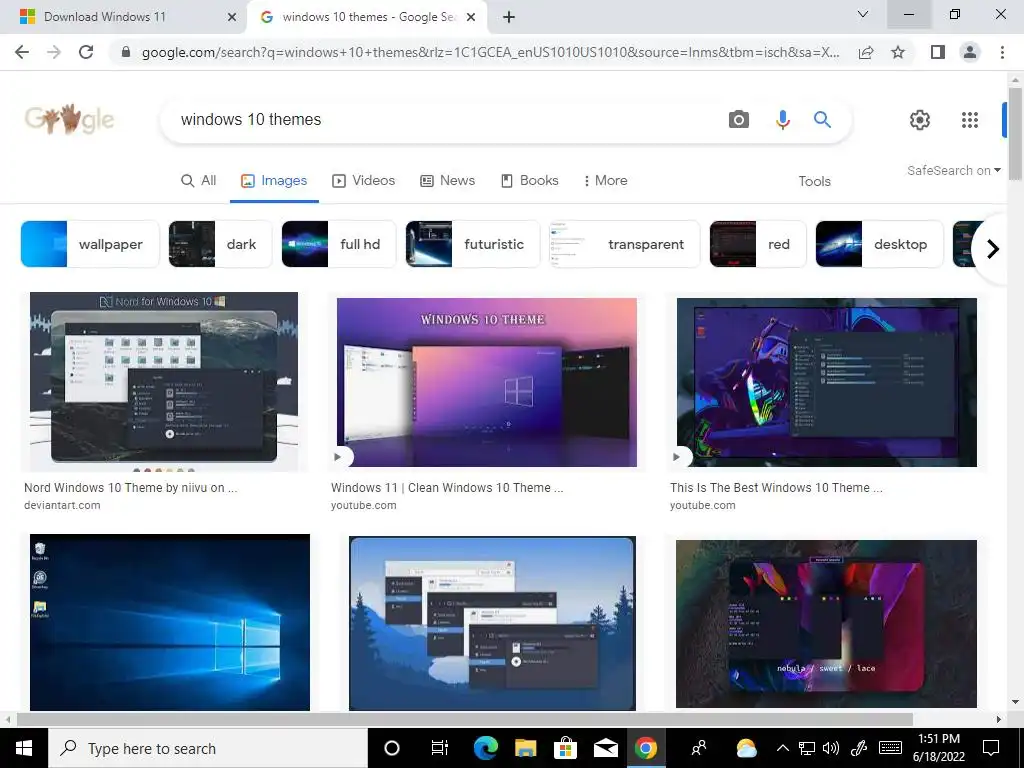The width and height of the screenshot is (1024, 768).
Task: Launch Microsoft Edge from the taskbar
Action: (485, 748)
